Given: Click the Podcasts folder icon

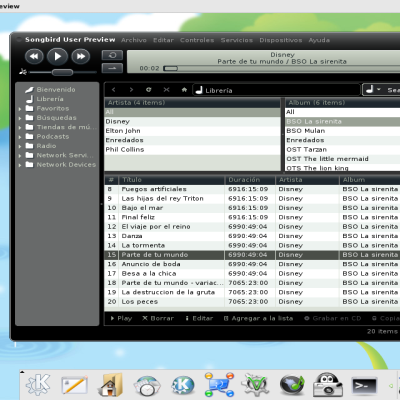Looking at the screenshot, I should (x=30, y=136).
